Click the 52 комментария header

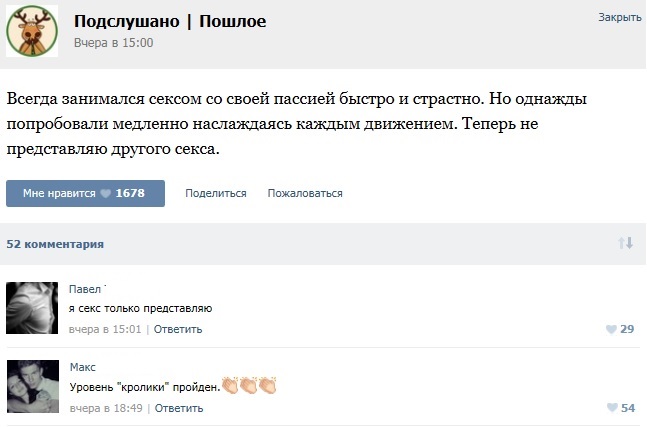tap(55, 244)
